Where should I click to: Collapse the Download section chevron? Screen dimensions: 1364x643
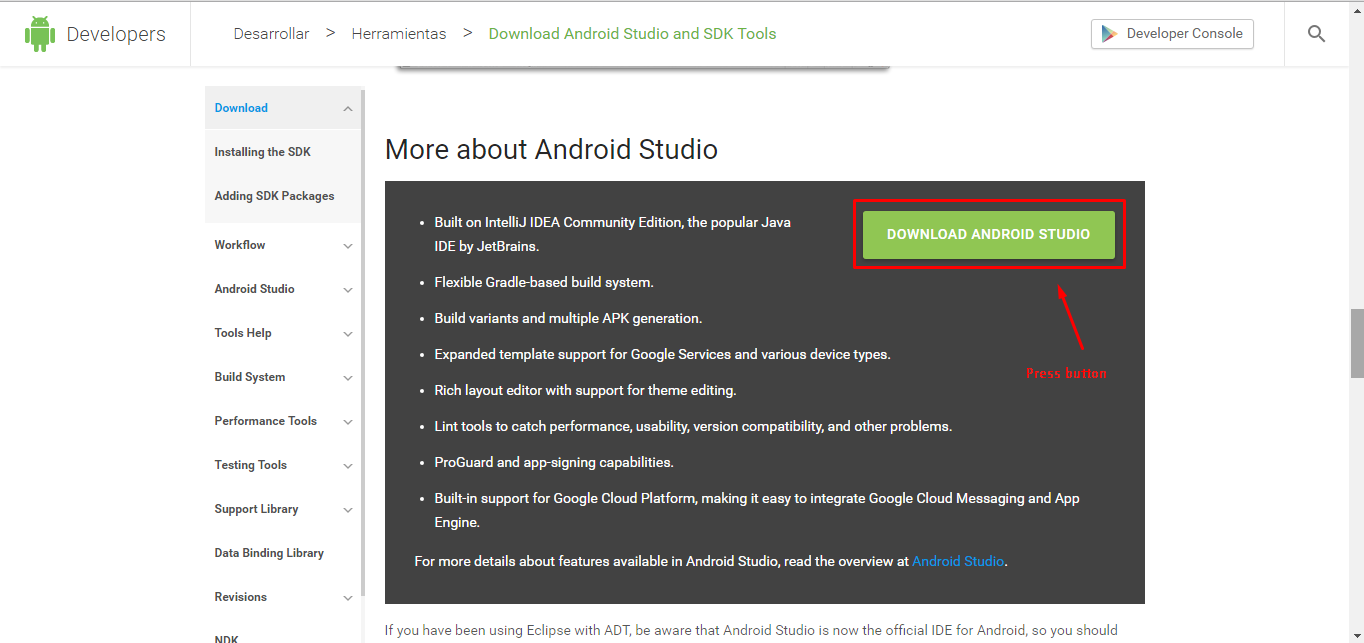coord(348,109)
